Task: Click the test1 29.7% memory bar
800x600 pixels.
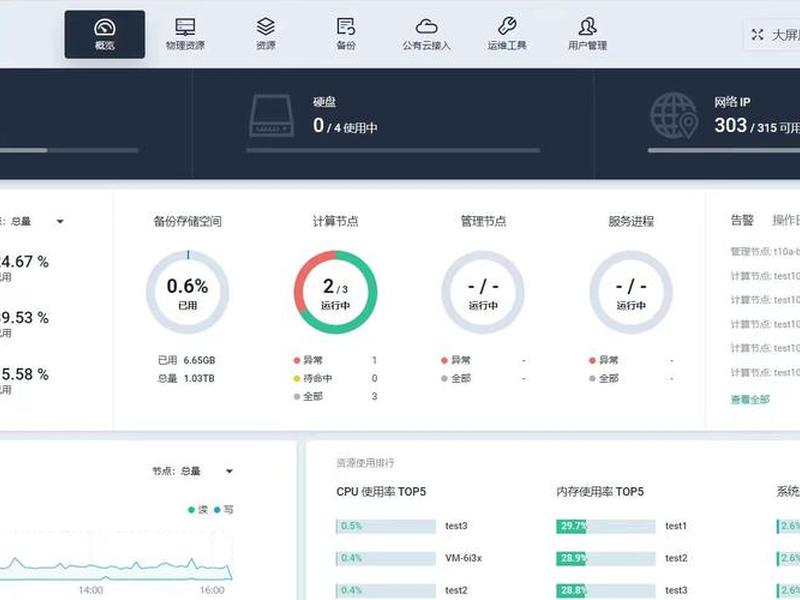Action: pos(606,526)
